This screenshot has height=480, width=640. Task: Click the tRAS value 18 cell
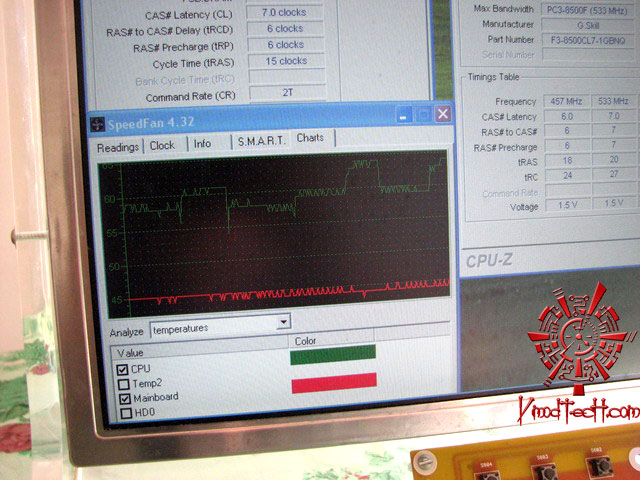567,160
